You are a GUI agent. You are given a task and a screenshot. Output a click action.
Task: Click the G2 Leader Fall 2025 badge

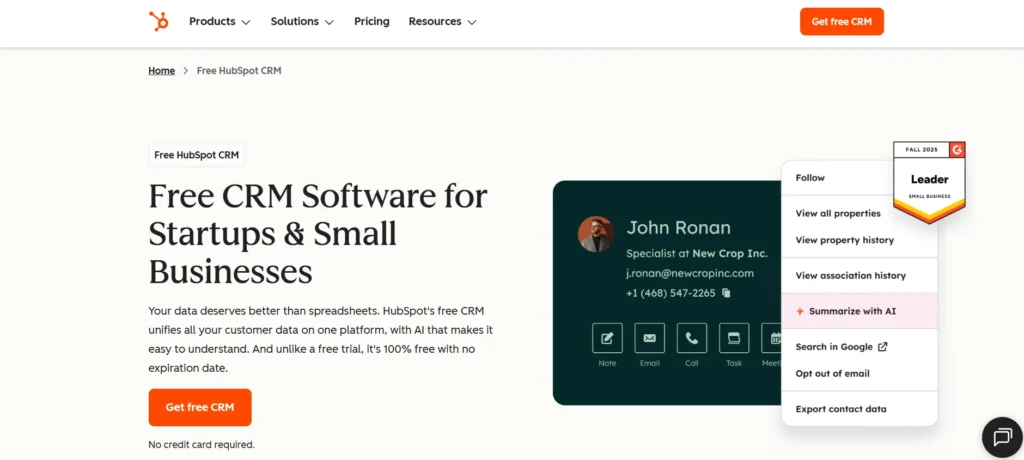(929, 181)
